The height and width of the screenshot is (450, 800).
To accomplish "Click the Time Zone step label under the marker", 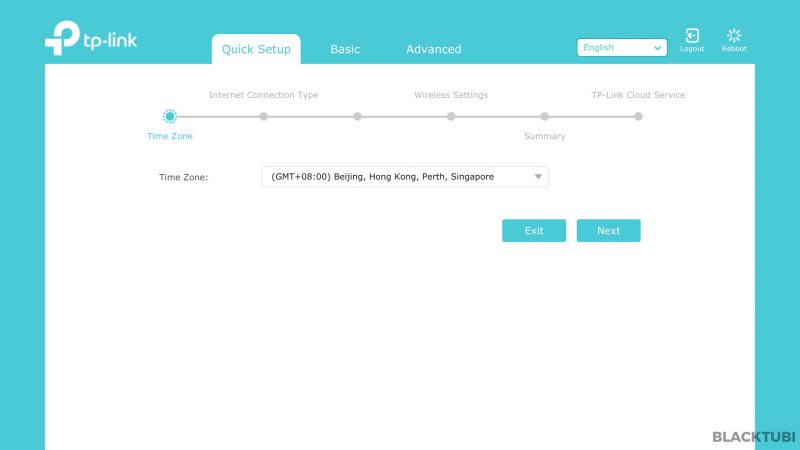I will pos(170,136).
